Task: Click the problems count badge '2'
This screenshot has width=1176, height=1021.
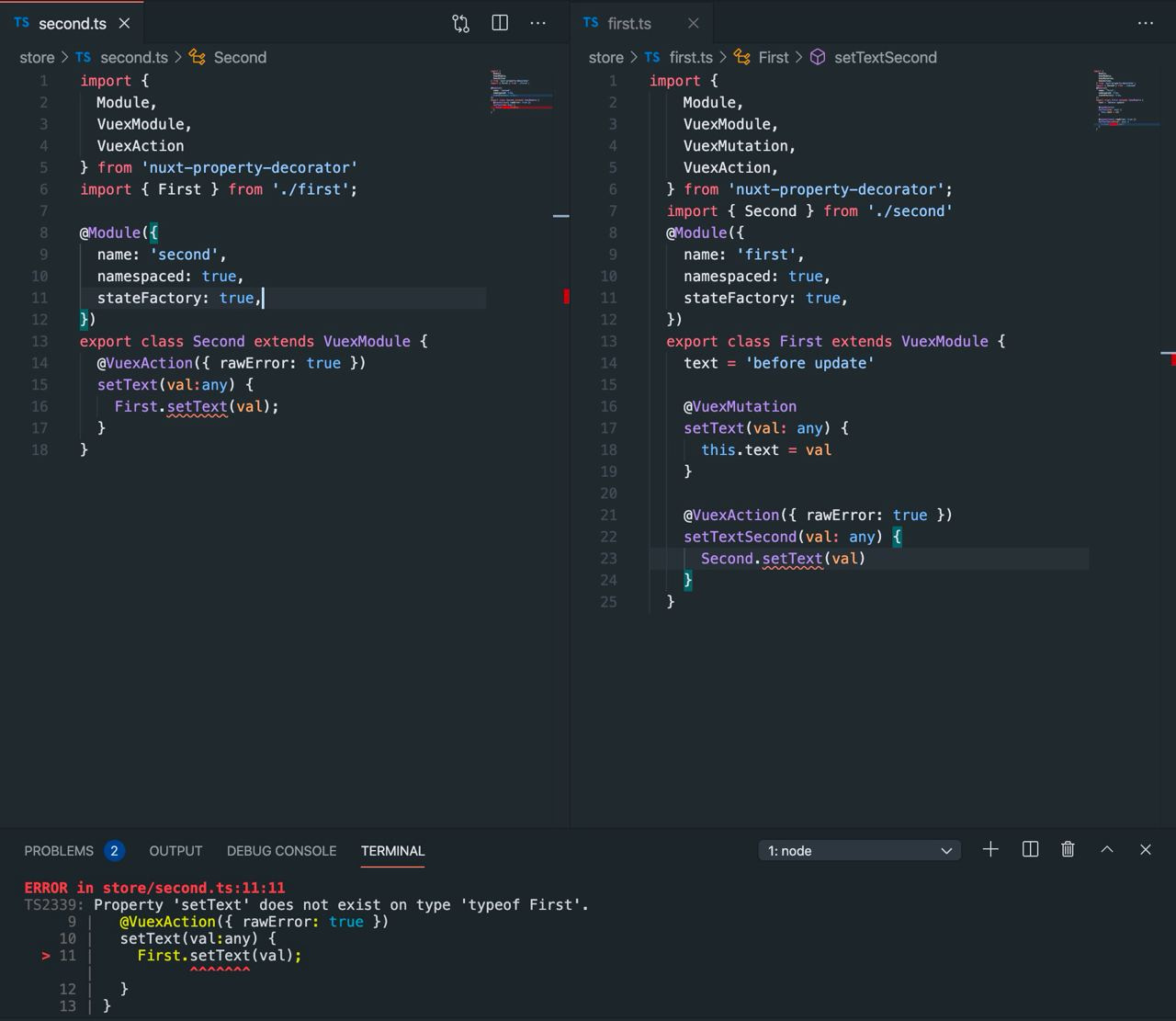Action: point(114,851)
